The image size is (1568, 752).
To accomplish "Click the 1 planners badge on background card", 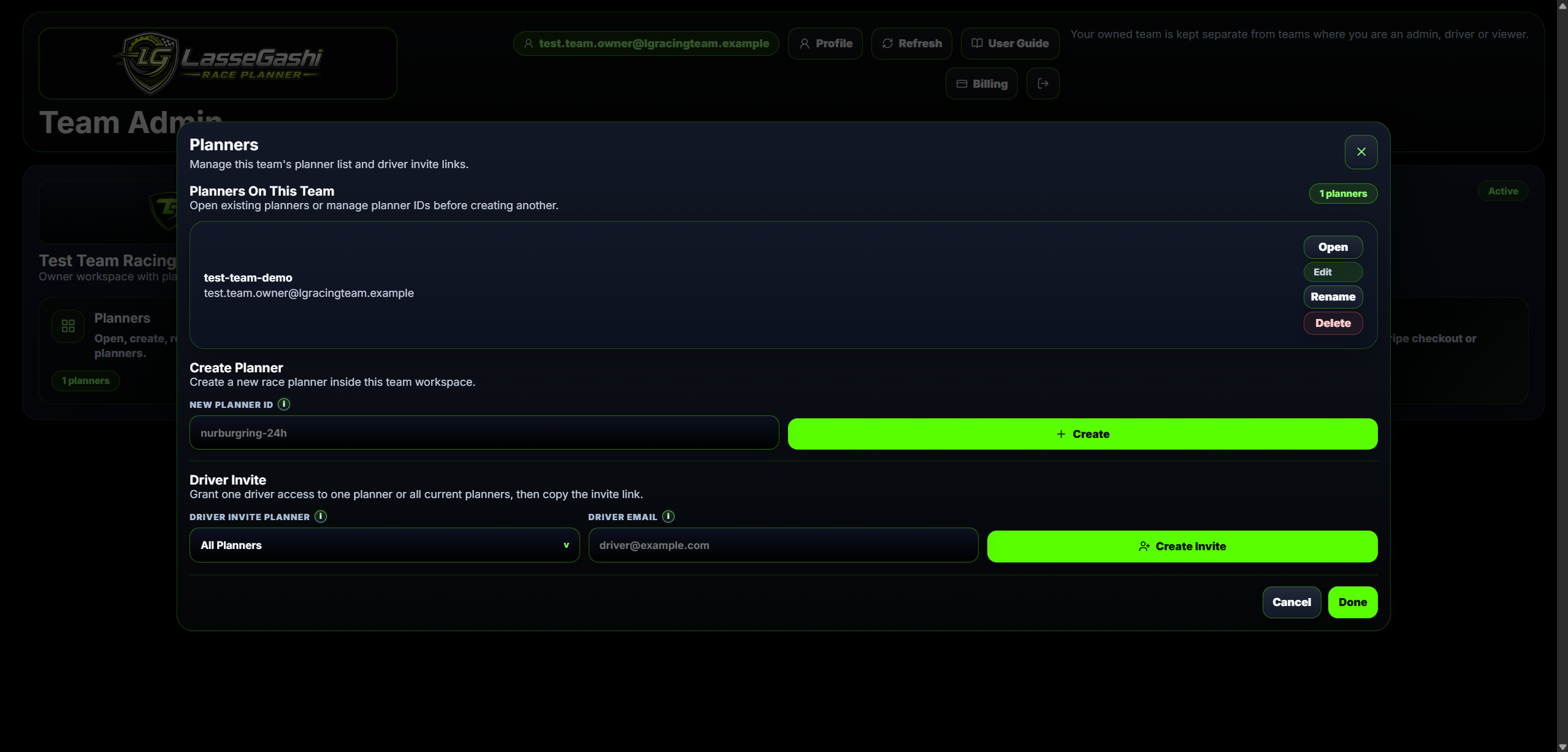I will point(86,381).
